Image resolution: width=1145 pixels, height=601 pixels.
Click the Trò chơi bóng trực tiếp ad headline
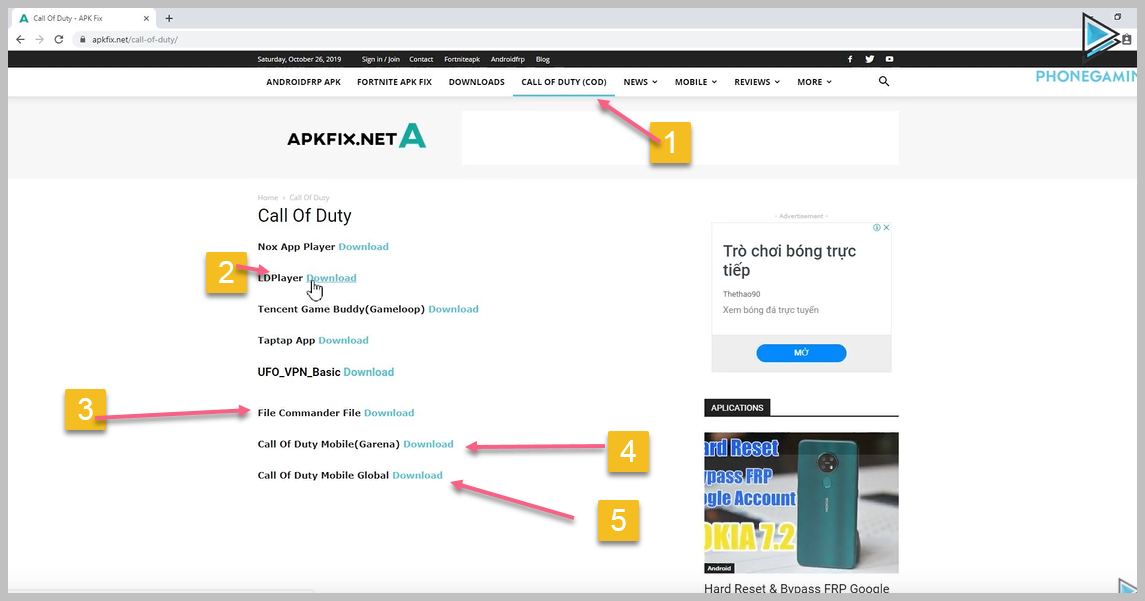tap(789, 261)
